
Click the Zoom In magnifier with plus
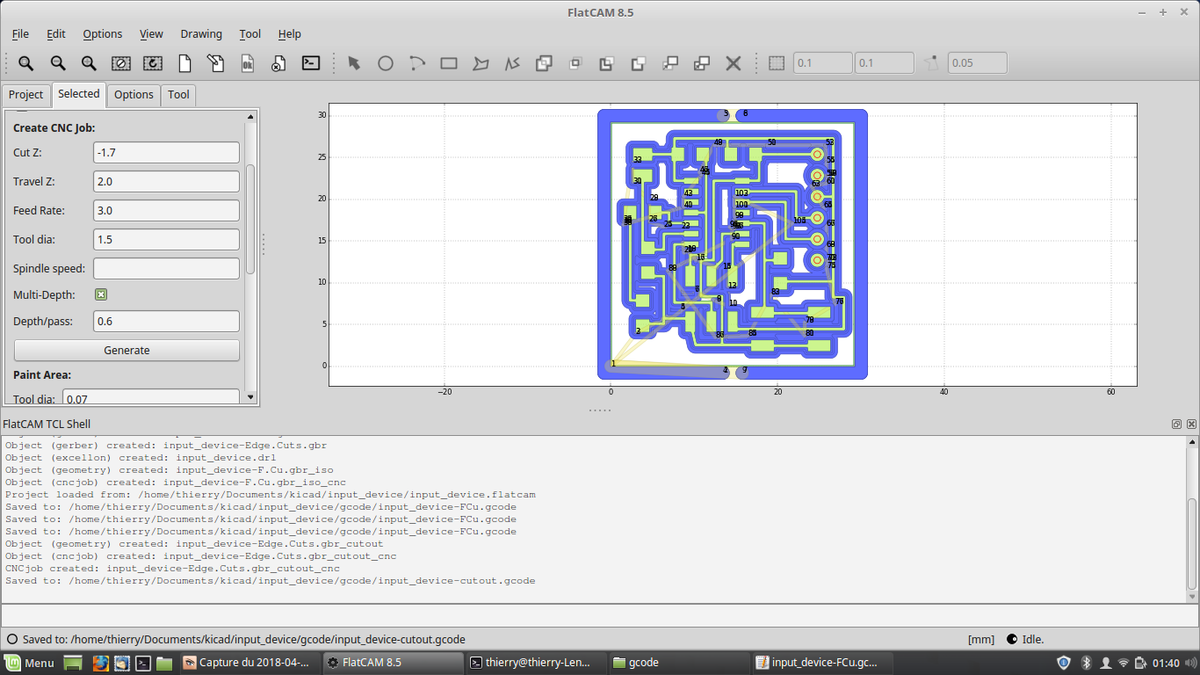pyautogui.click(x=89, y=63)
